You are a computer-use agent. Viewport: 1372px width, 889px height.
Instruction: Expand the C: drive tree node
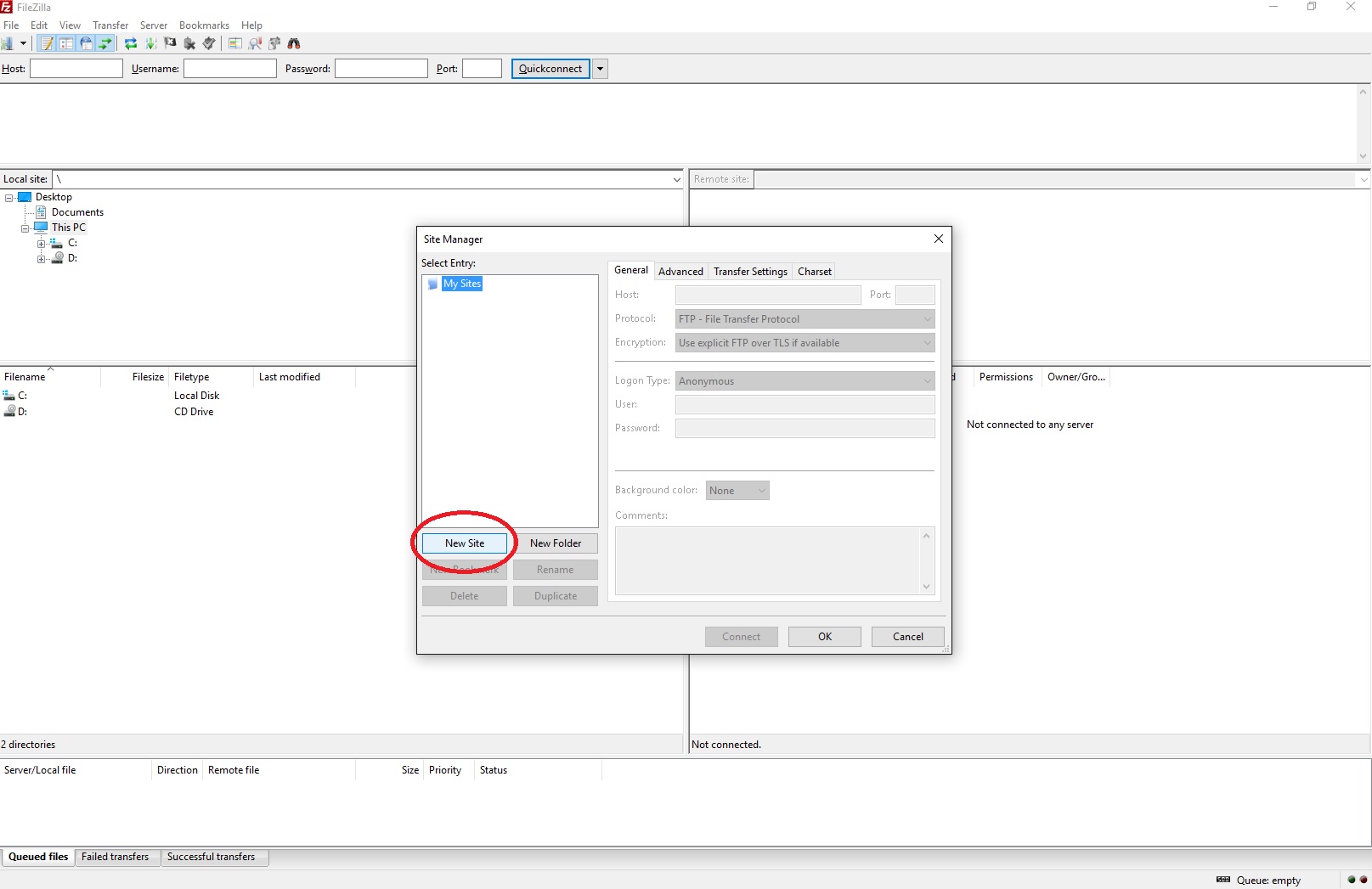(x=42, y=244)
